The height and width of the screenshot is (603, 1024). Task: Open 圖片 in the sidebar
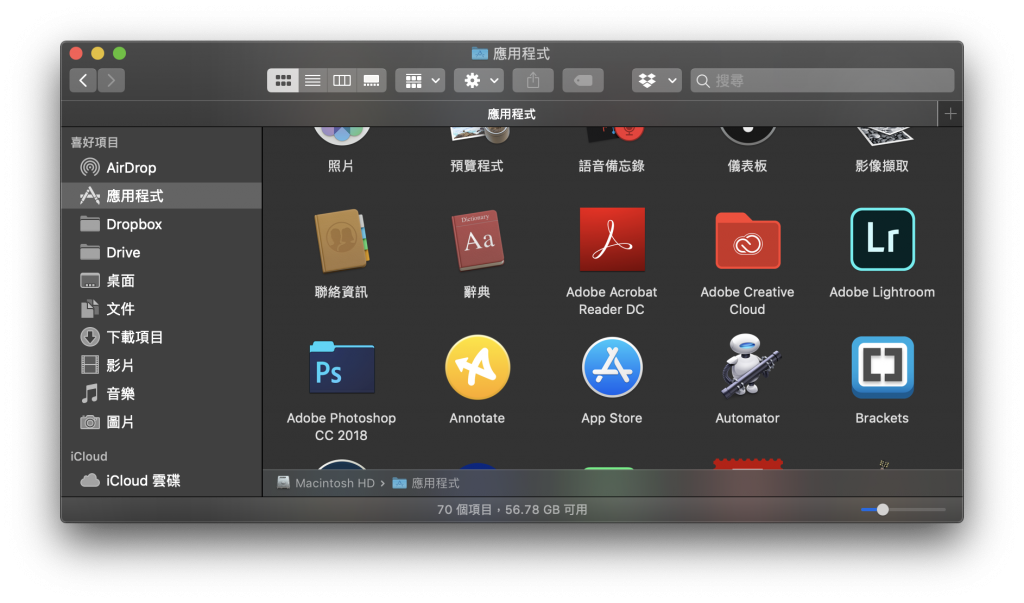[161, 422]
